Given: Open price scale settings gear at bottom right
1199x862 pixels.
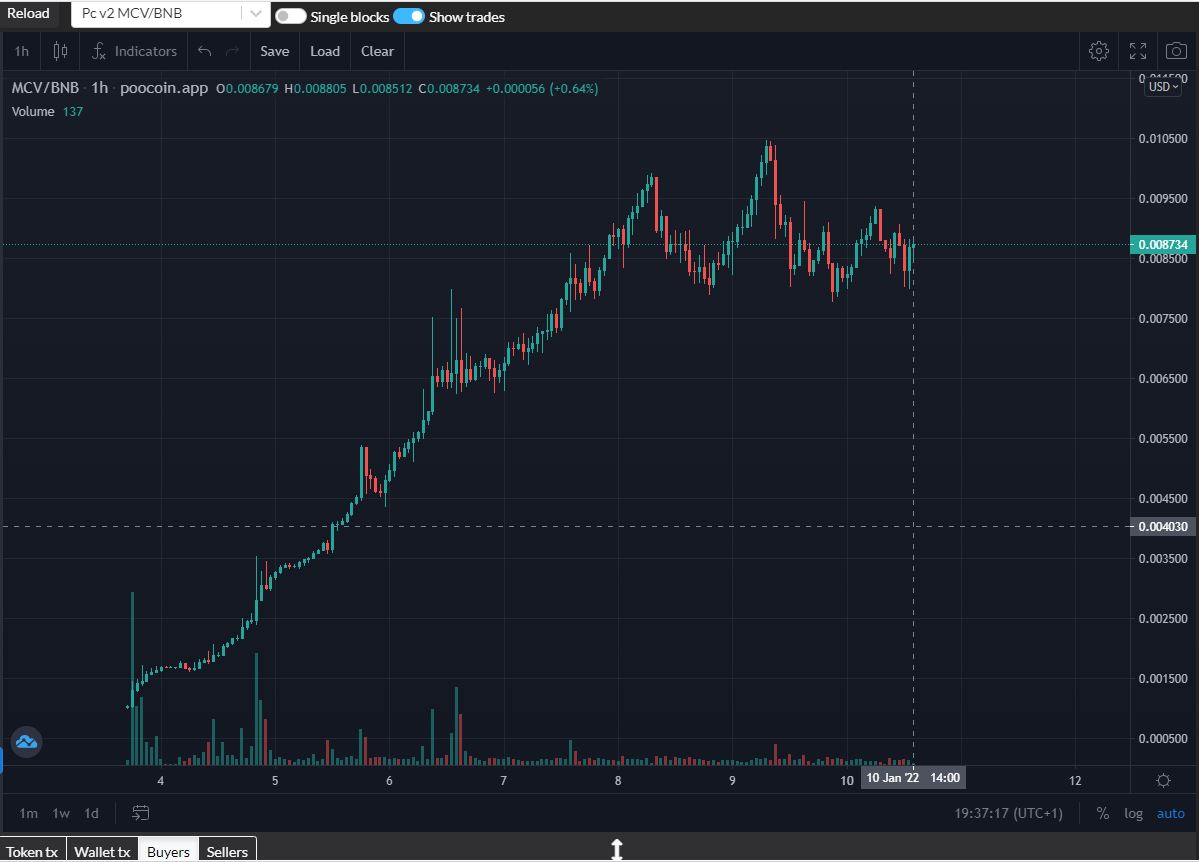Looking at the screenshot, I should coord(1164,780).
